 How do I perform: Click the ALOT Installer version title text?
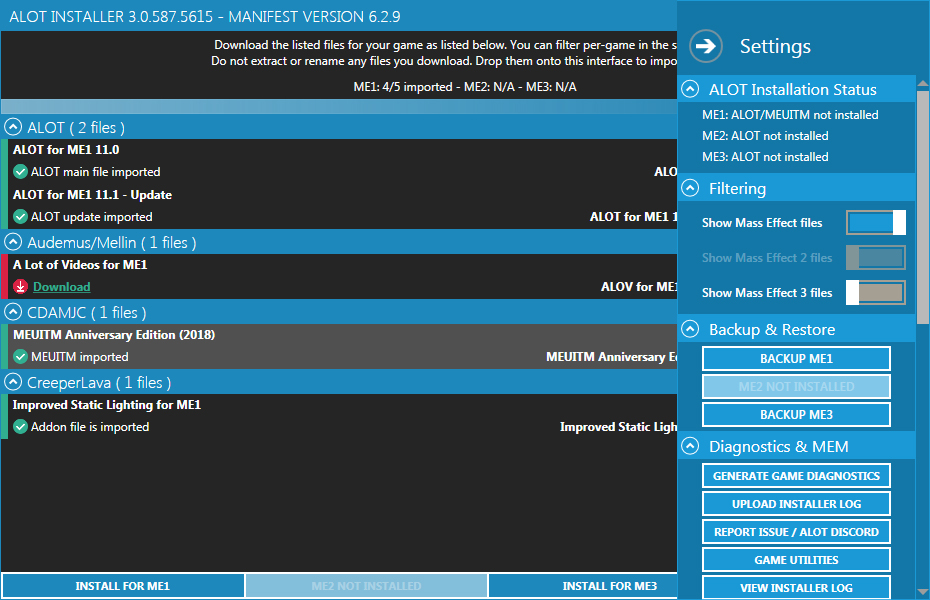pos(205,17)
